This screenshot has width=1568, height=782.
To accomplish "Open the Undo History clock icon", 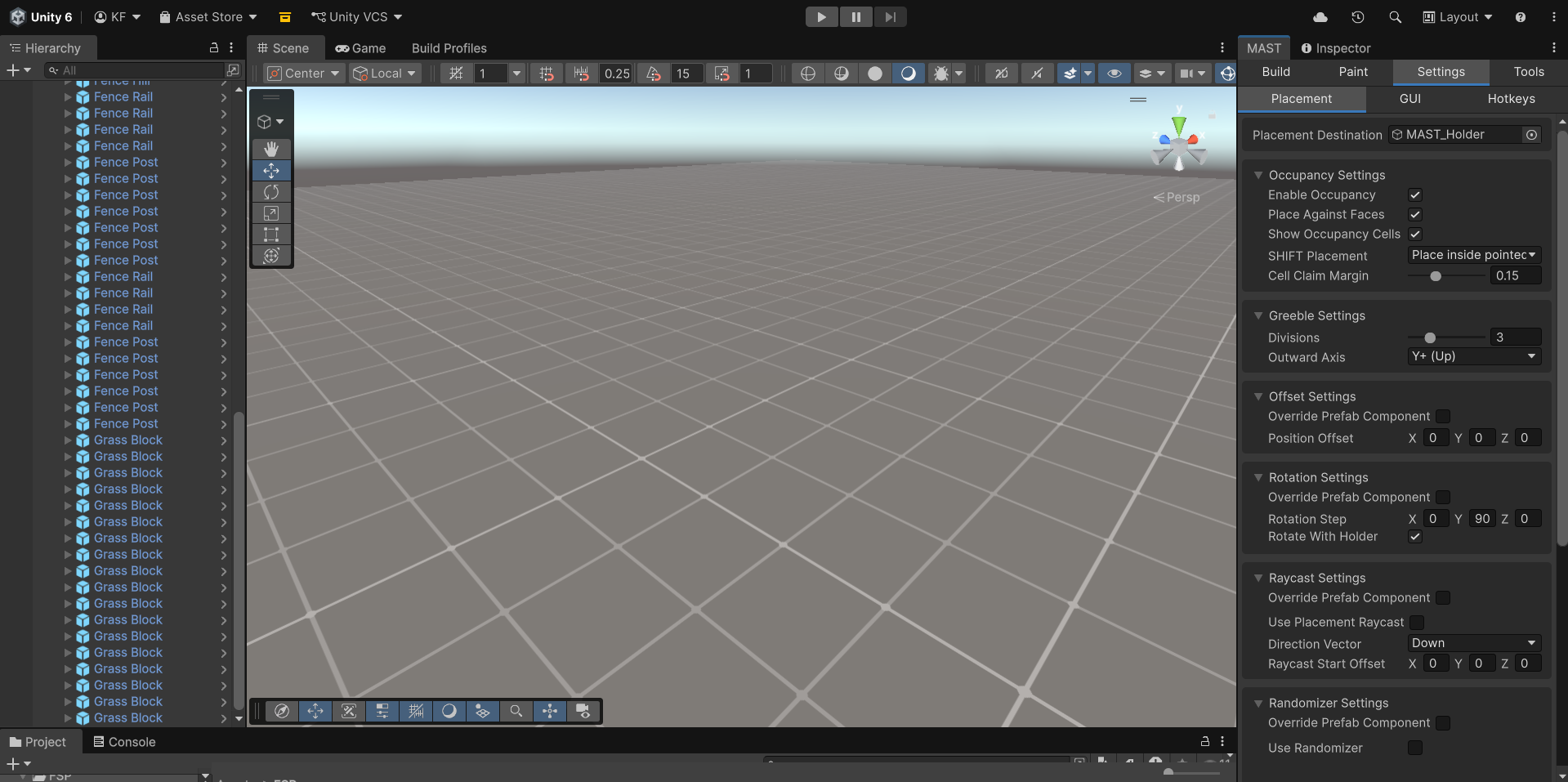I will click(x=1358, y=17).
